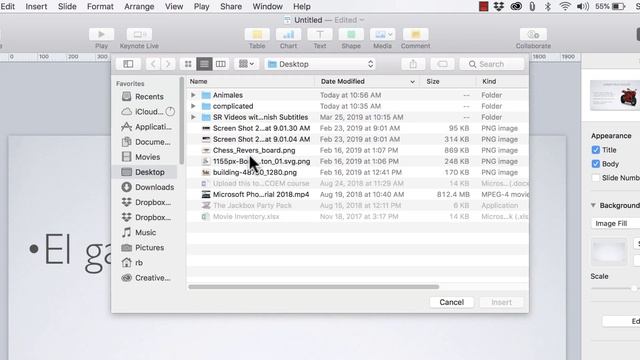Toggle the file dialog sidebar button
Viewport: 640px width, 360px height.
tap(128, 64)
